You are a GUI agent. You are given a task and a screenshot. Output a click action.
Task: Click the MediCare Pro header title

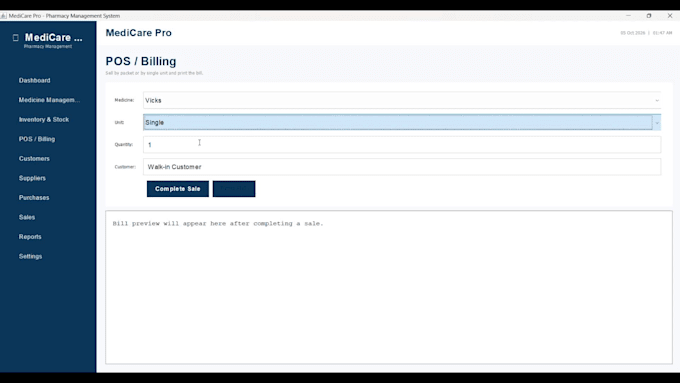pyautogui.click(x=138, y=33)
